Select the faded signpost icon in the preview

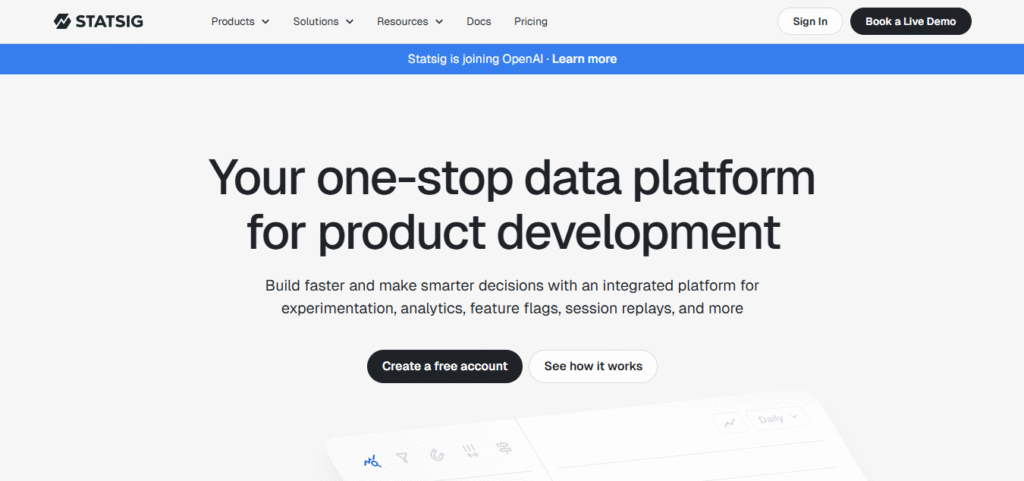tap(504, 448)
